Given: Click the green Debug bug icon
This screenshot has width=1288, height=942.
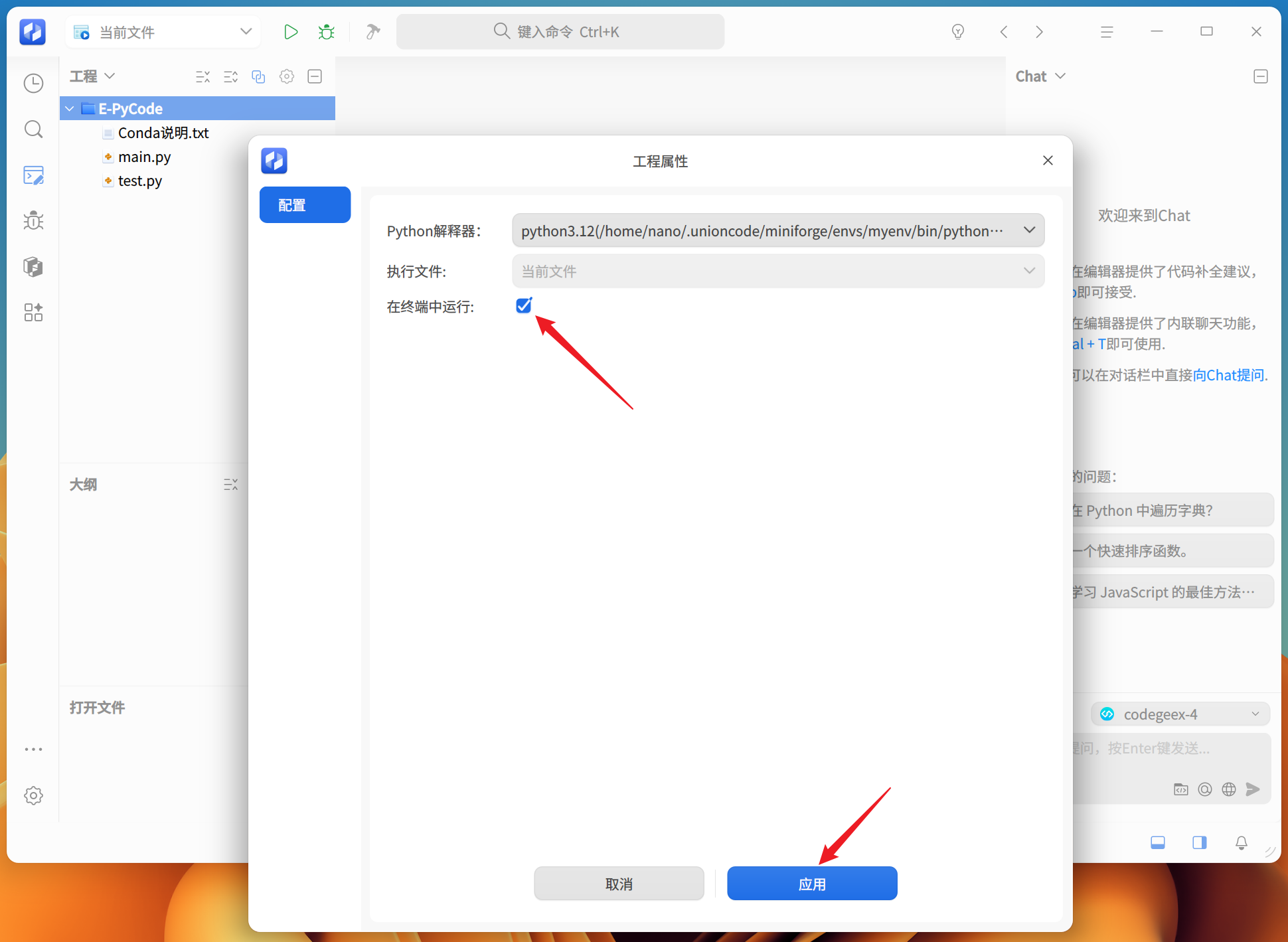Looking at the screenshot, I should 326,32.
